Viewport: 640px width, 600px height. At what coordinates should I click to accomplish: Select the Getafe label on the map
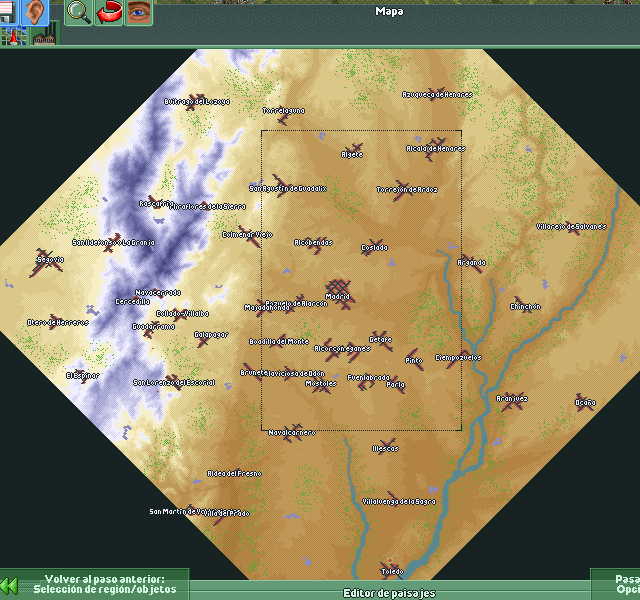click(x=380, y=339)
